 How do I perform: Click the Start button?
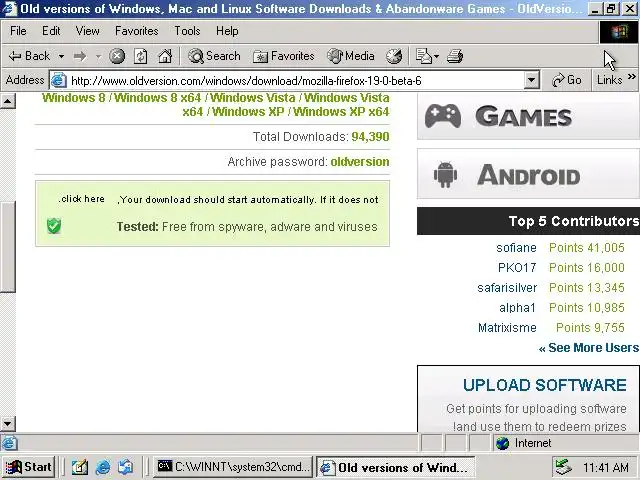pos(28,467)
